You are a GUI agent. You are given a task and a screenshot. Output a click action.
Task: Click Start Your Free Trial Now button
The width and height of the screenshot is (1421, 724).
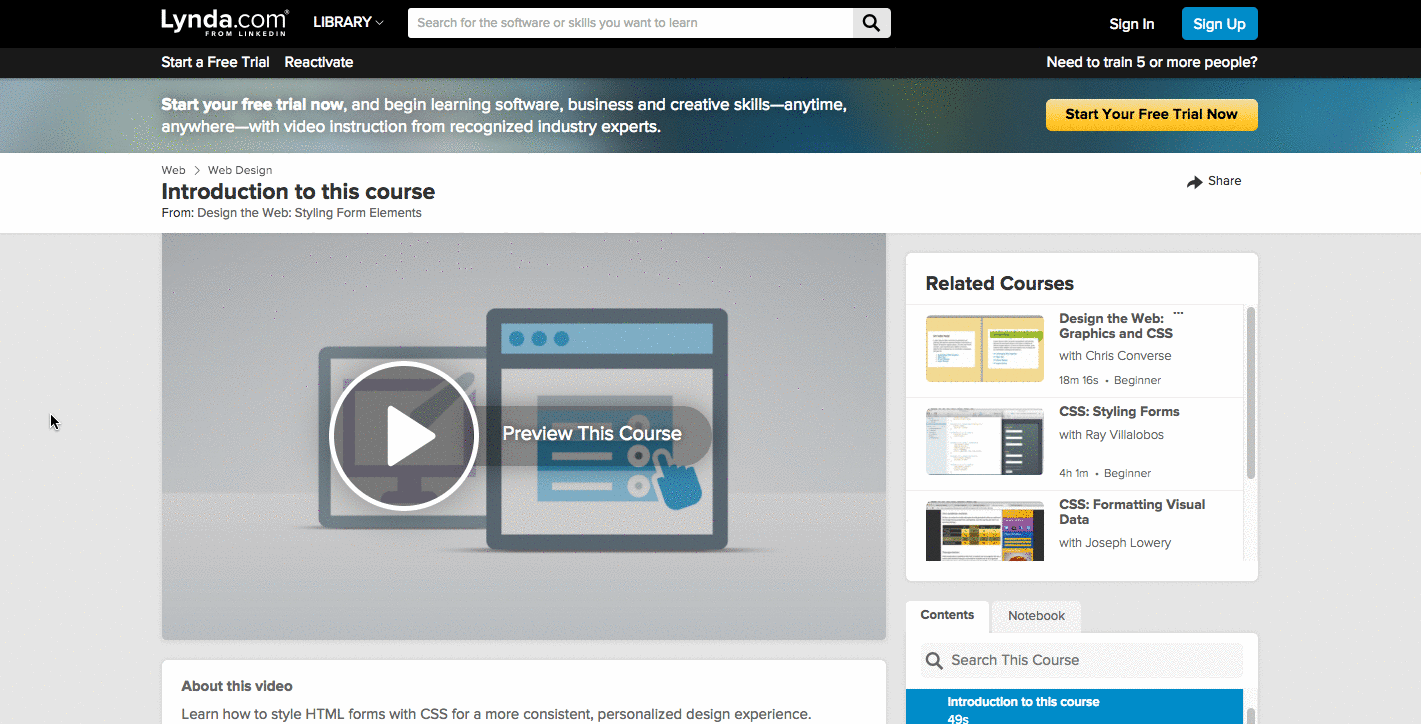[1151, 114]
